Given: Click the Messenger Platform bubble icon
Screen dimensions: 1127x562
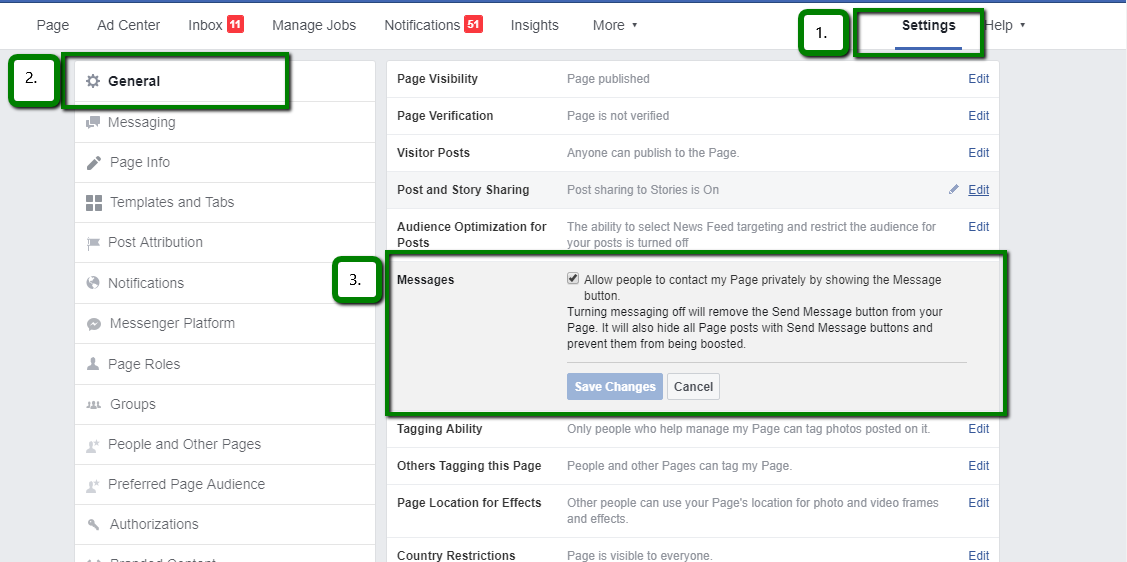Looking at the screenshot, I should 93,324.
